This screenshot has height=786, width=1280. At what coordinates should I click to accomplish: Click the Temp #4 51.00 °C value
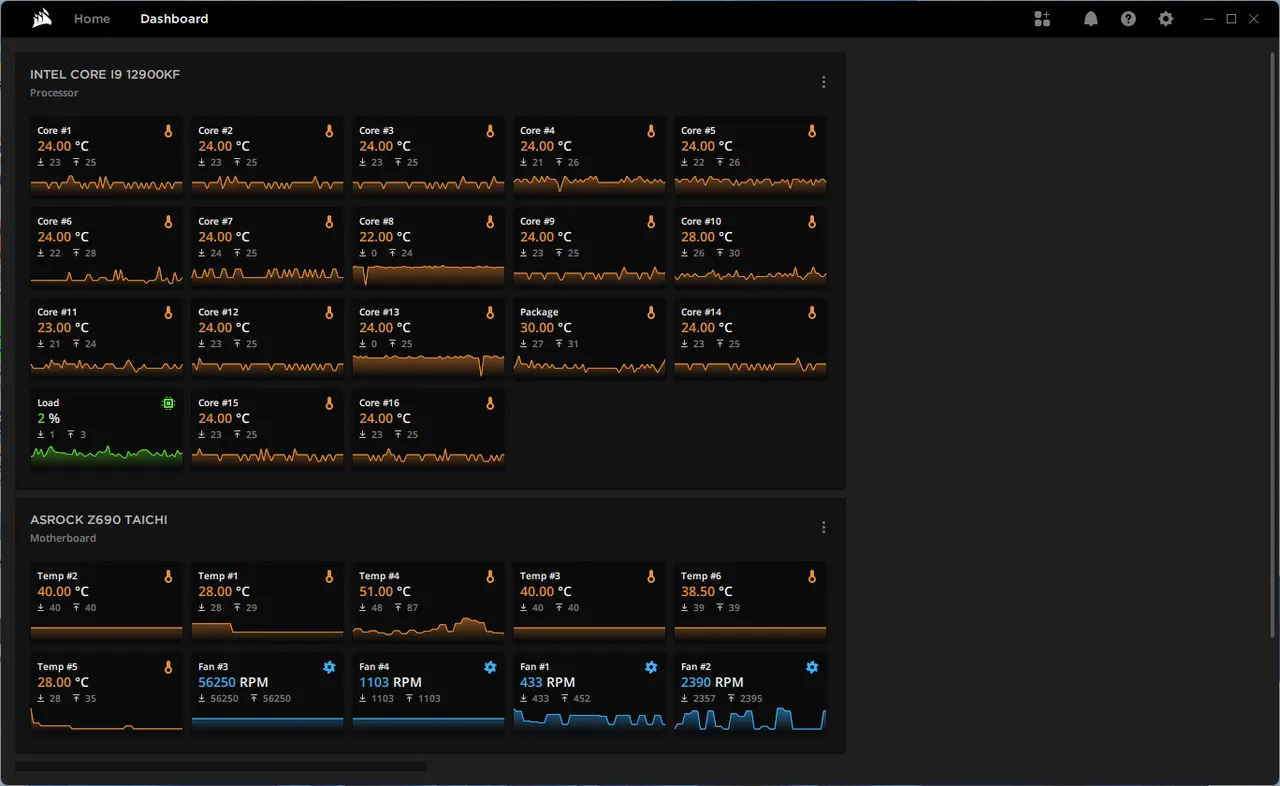pyautogui.click(x=384, y=592)
